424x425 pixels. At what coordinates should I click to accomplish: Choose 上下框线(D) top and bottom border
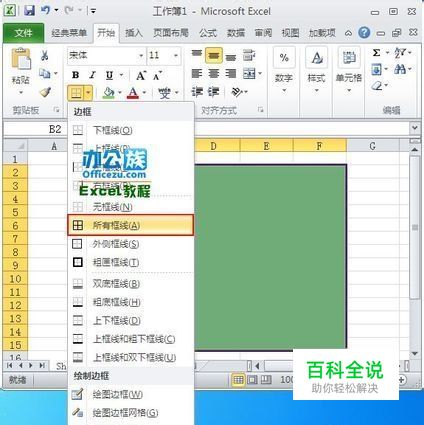131,320
